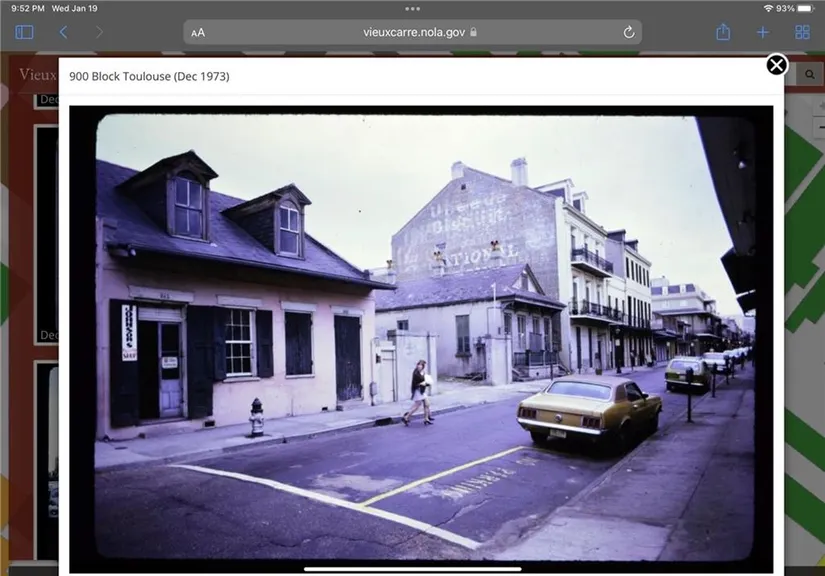
Task: Tap the battery indicator in status bar
Action: pyautogui.click(x=804, y=8)
